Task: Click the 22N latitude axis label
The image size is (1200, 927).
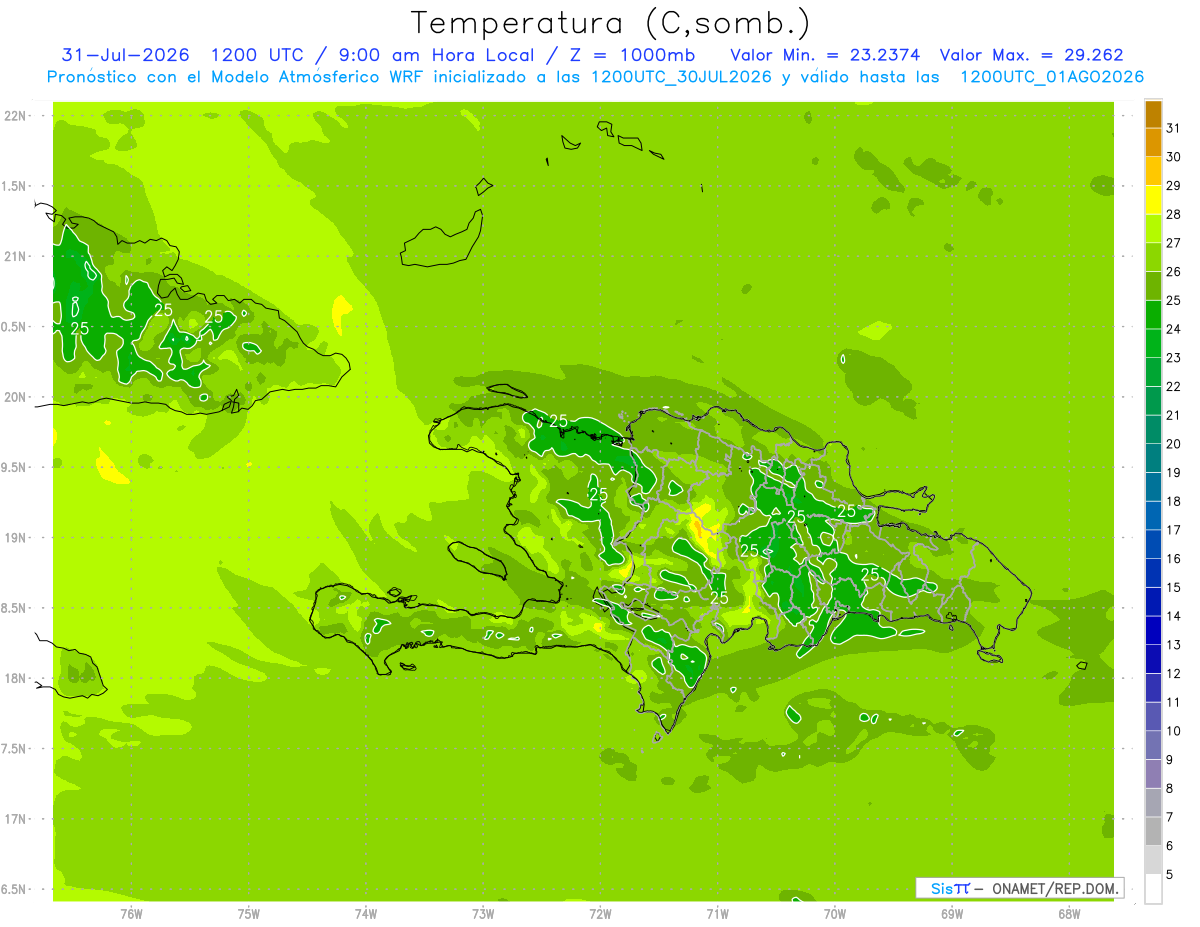Action: 15,116
